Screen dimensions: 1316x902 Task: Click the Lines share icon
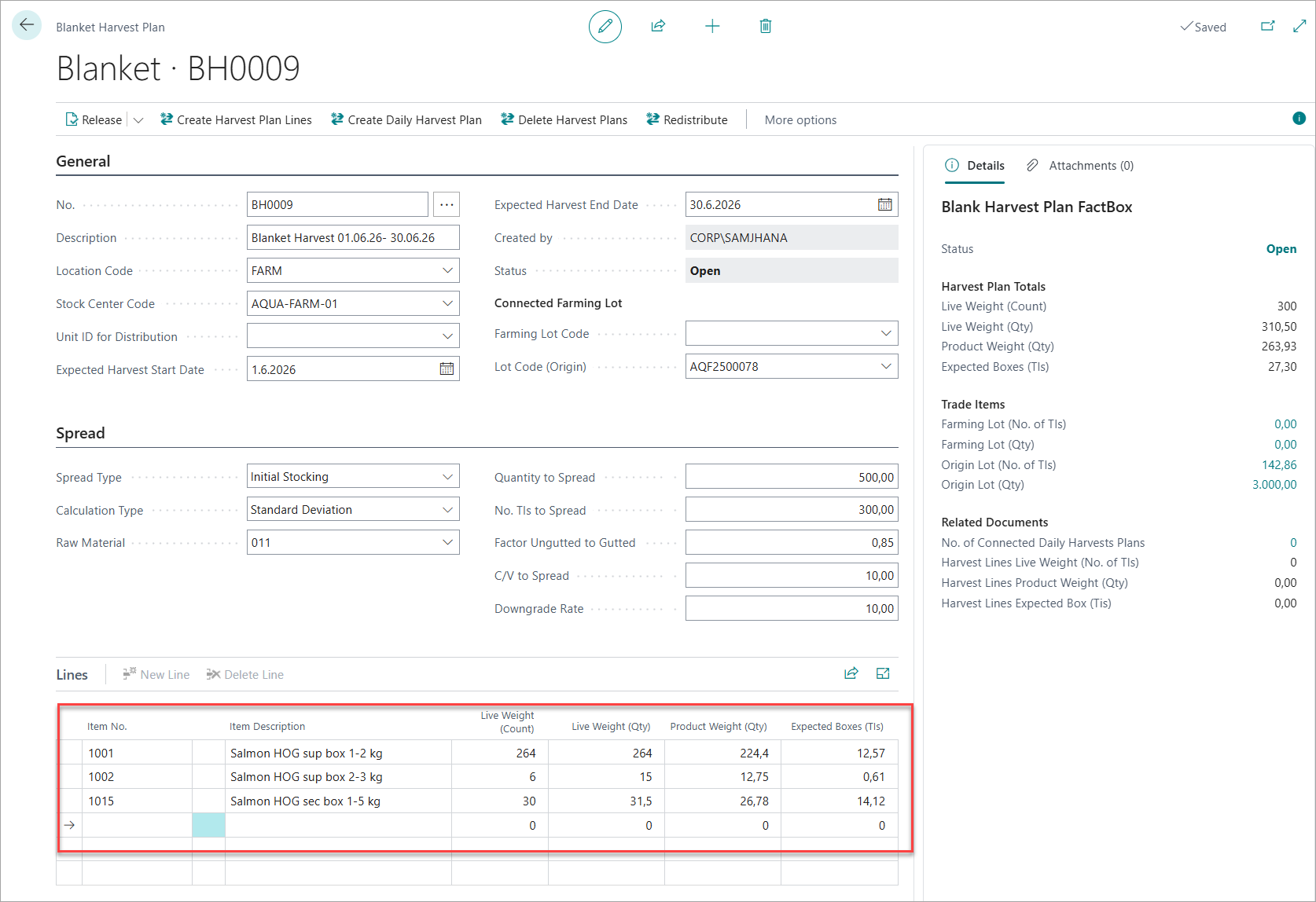pyautogui.click(x=851, y=673)
